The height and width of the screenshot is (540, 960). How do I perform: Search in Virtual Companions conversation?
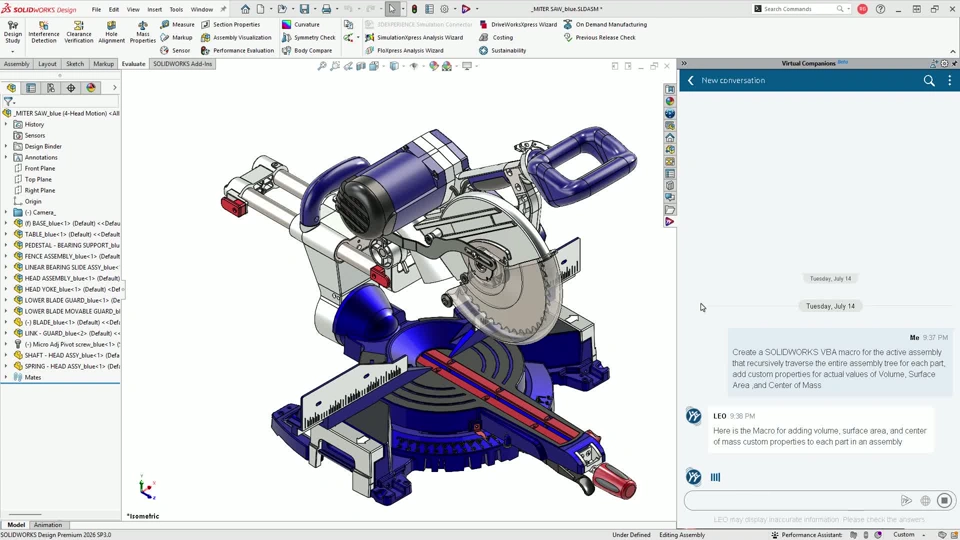929,80
